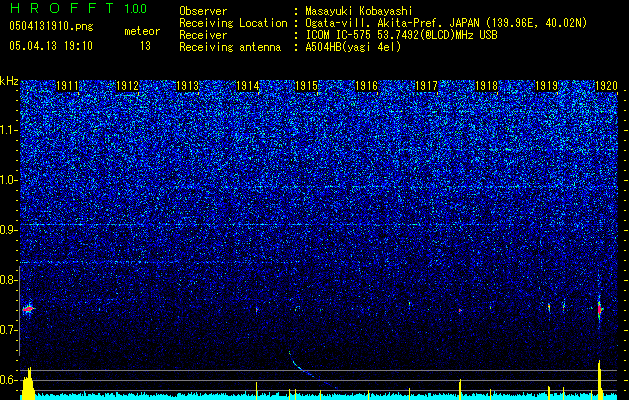Click the 1.1 kHz axis label
629x400 pixels.
[x=8, y=130]
